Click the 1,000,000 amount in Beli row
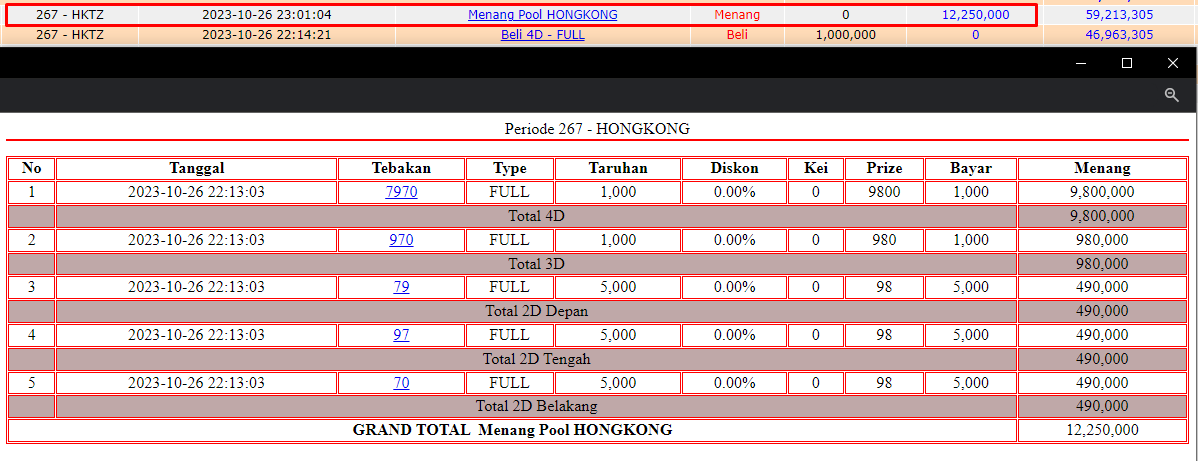The width and height of the screenshot is (1198, 461). 846,34
